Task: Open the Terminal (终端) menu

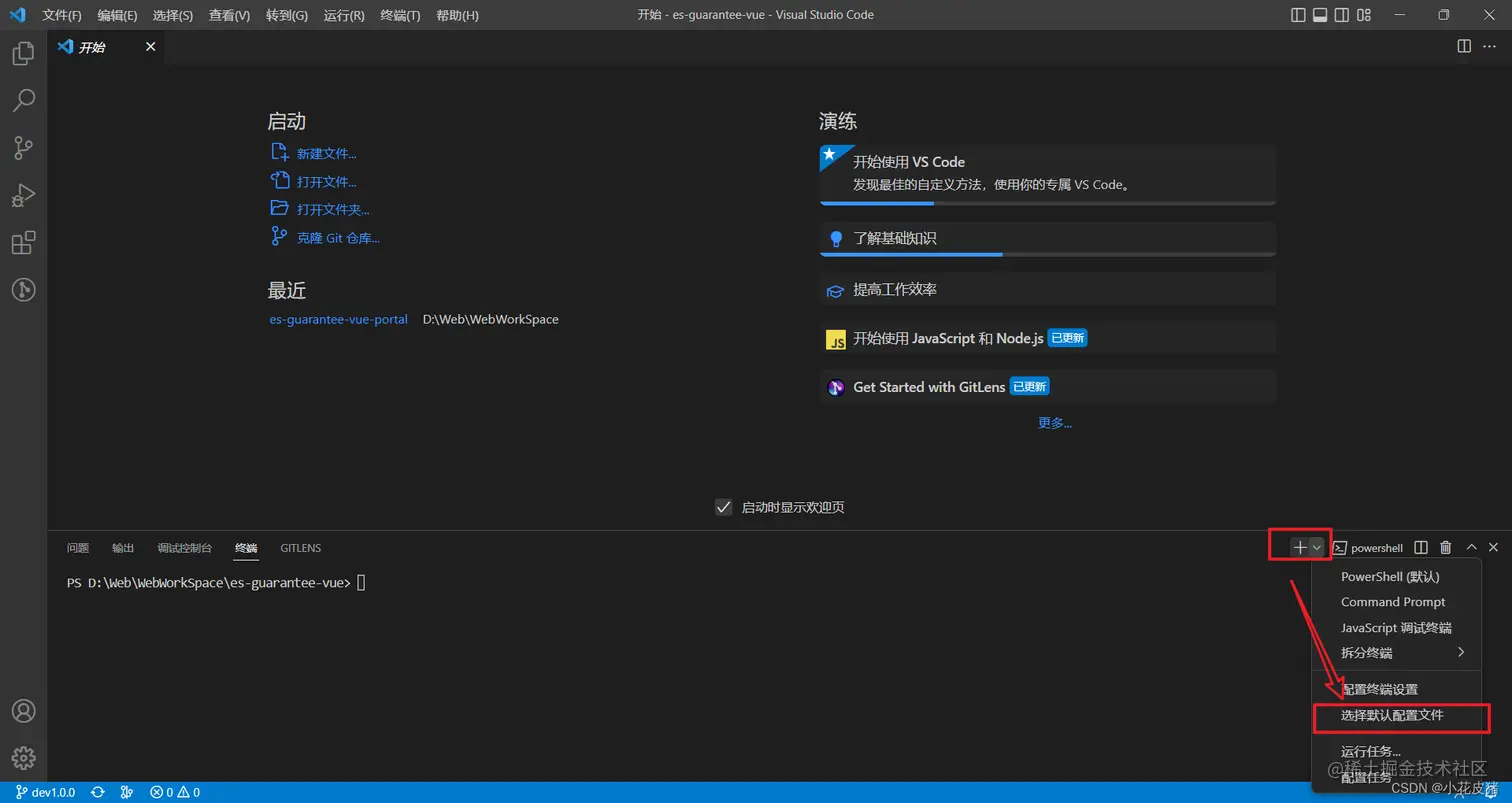Action: tap(400, 15)
